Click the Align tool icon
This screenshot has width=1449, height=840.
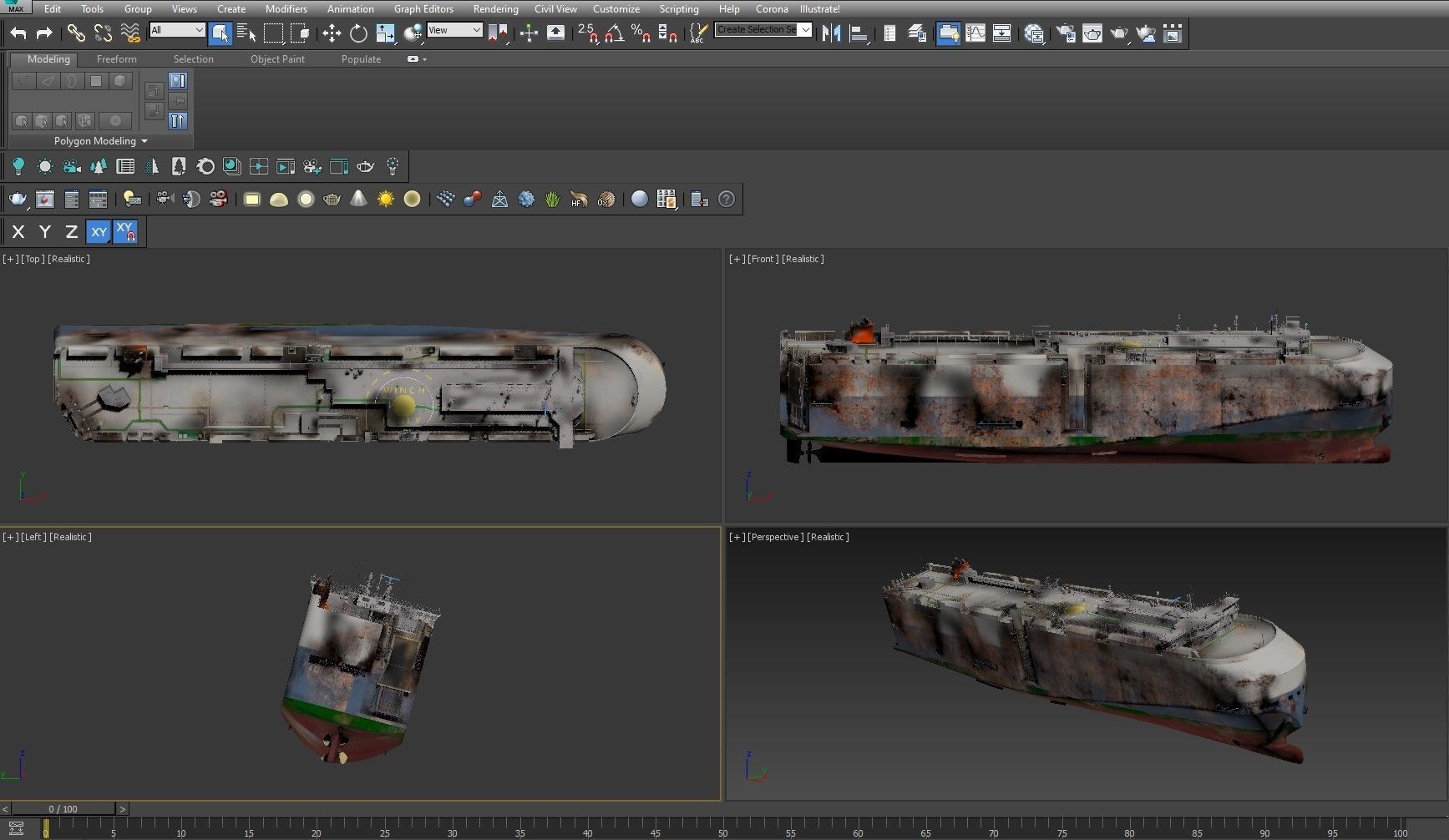858,33
